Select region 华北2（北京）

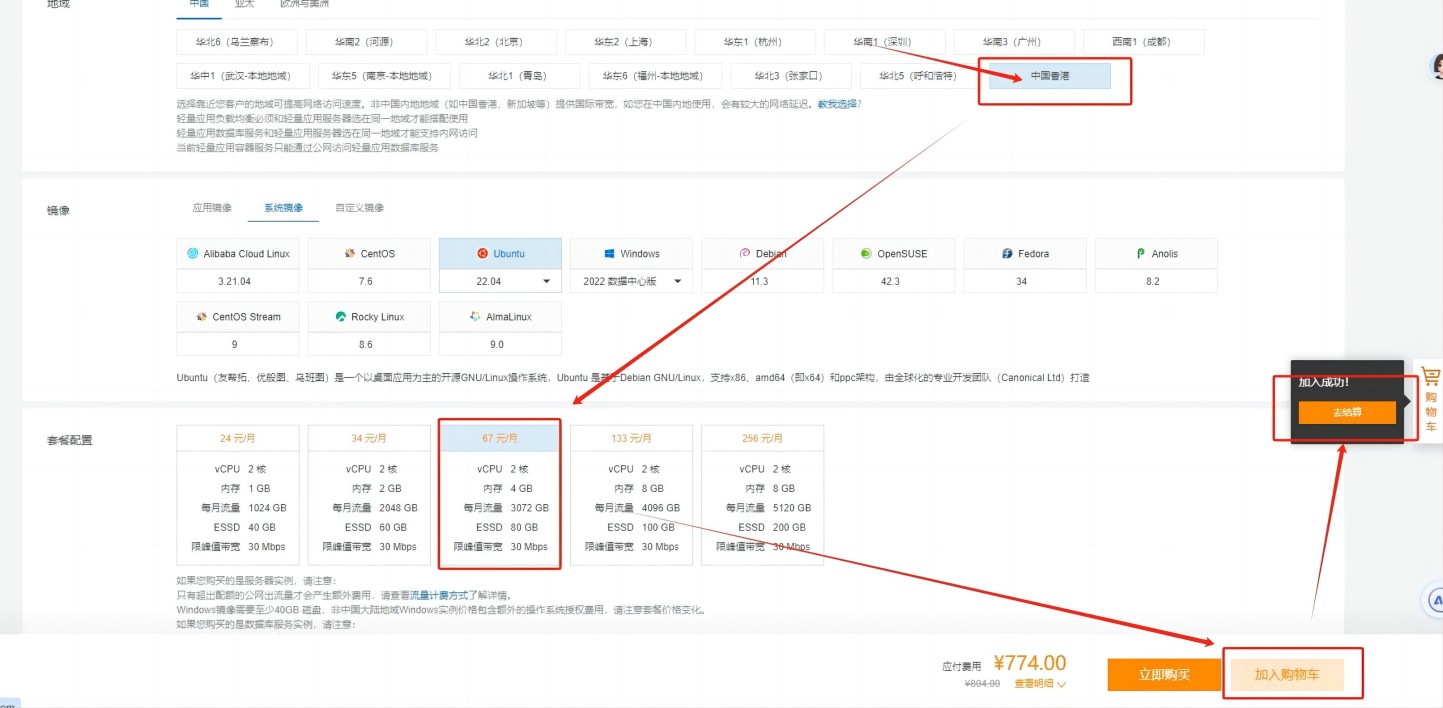tap(495, 42)
